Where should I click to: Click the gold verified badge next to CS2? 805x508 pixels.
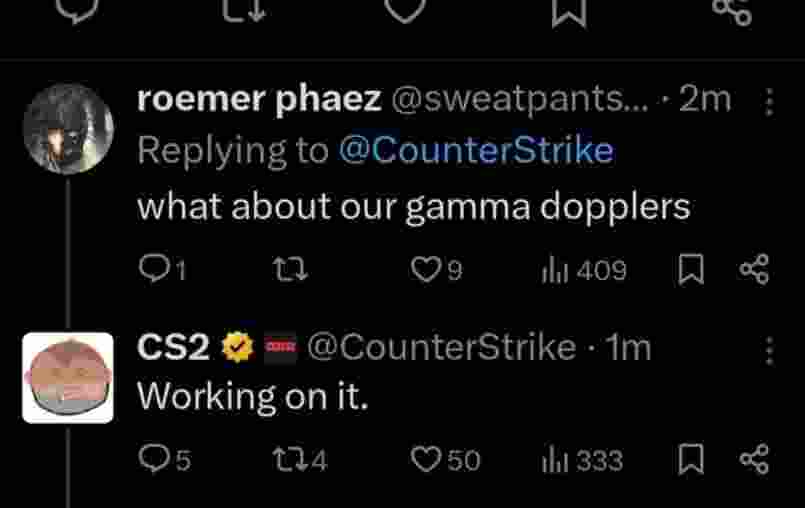pos(237,348)
